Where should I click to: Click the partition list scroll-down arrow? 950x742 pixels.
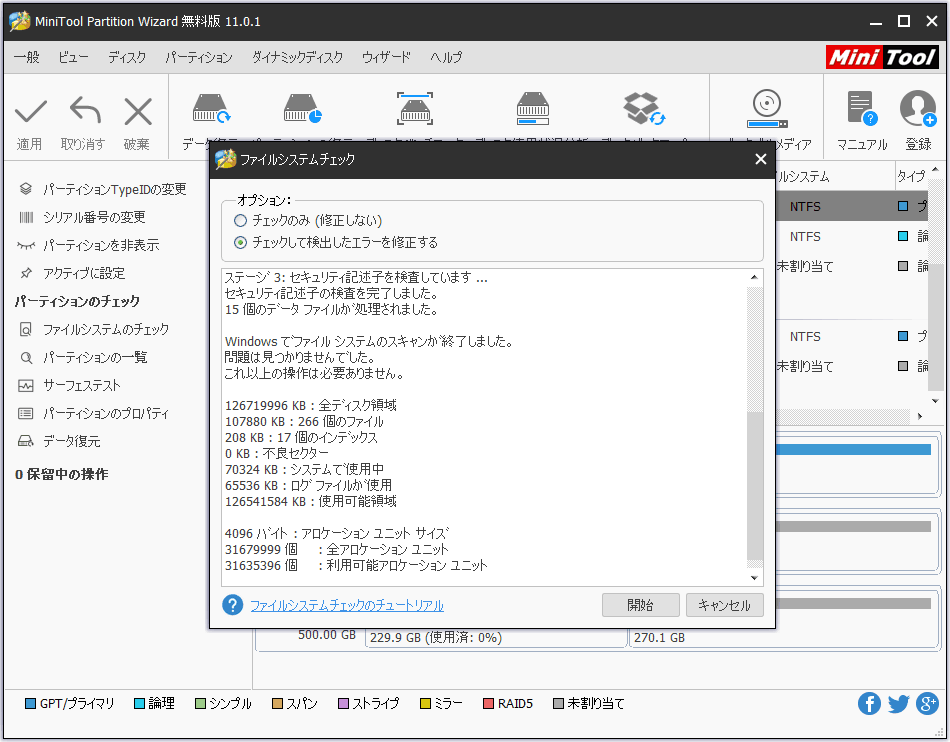click(935, 401)
